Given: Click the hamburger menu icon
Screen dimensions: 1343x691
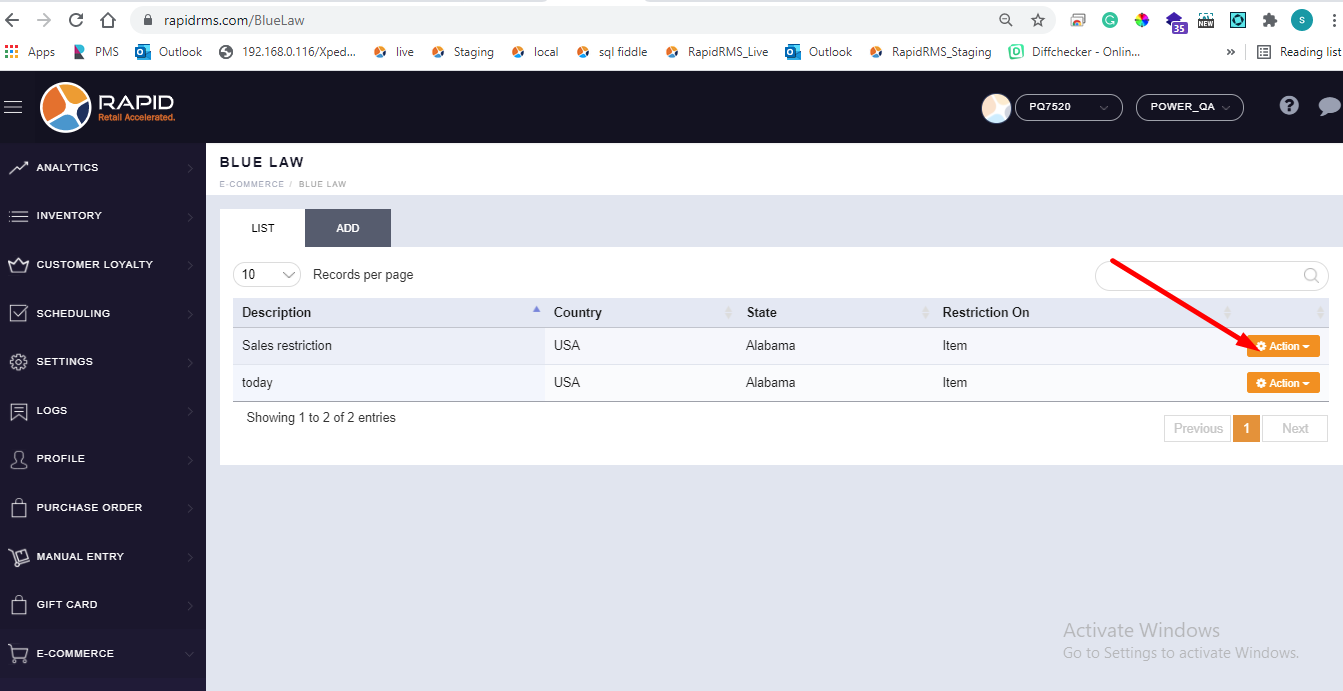Looking at the screenshot, I should (13, 107).
